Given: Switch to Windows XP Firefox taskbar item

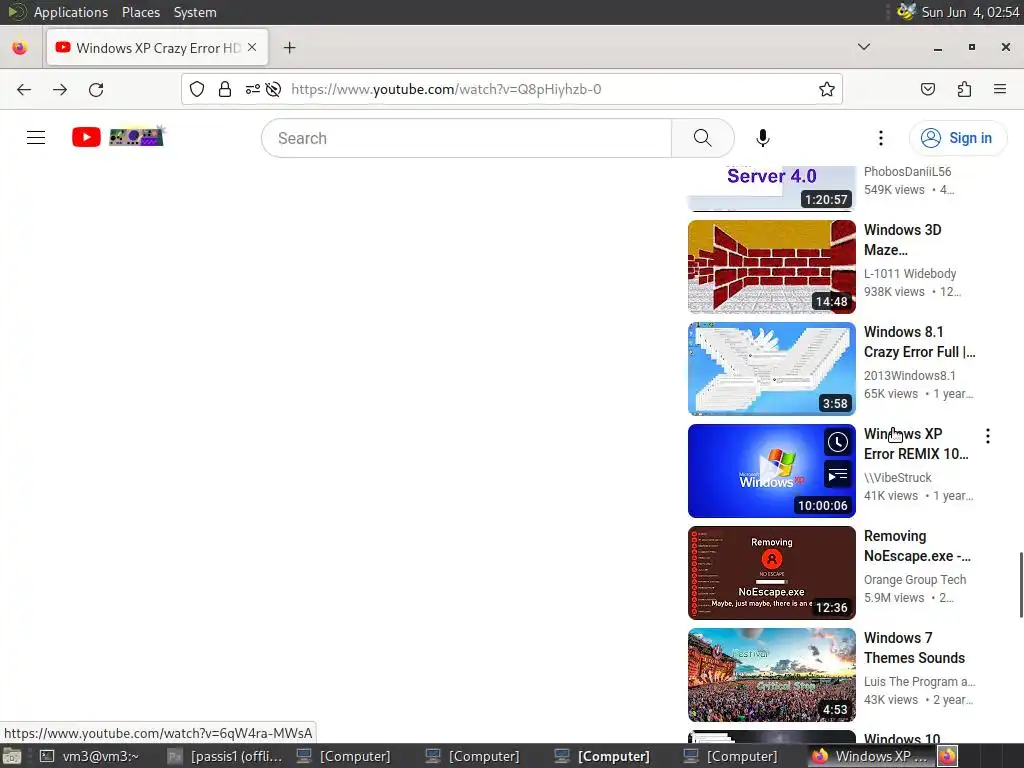Looking at the screenshot, I should (x=871, y=756).
